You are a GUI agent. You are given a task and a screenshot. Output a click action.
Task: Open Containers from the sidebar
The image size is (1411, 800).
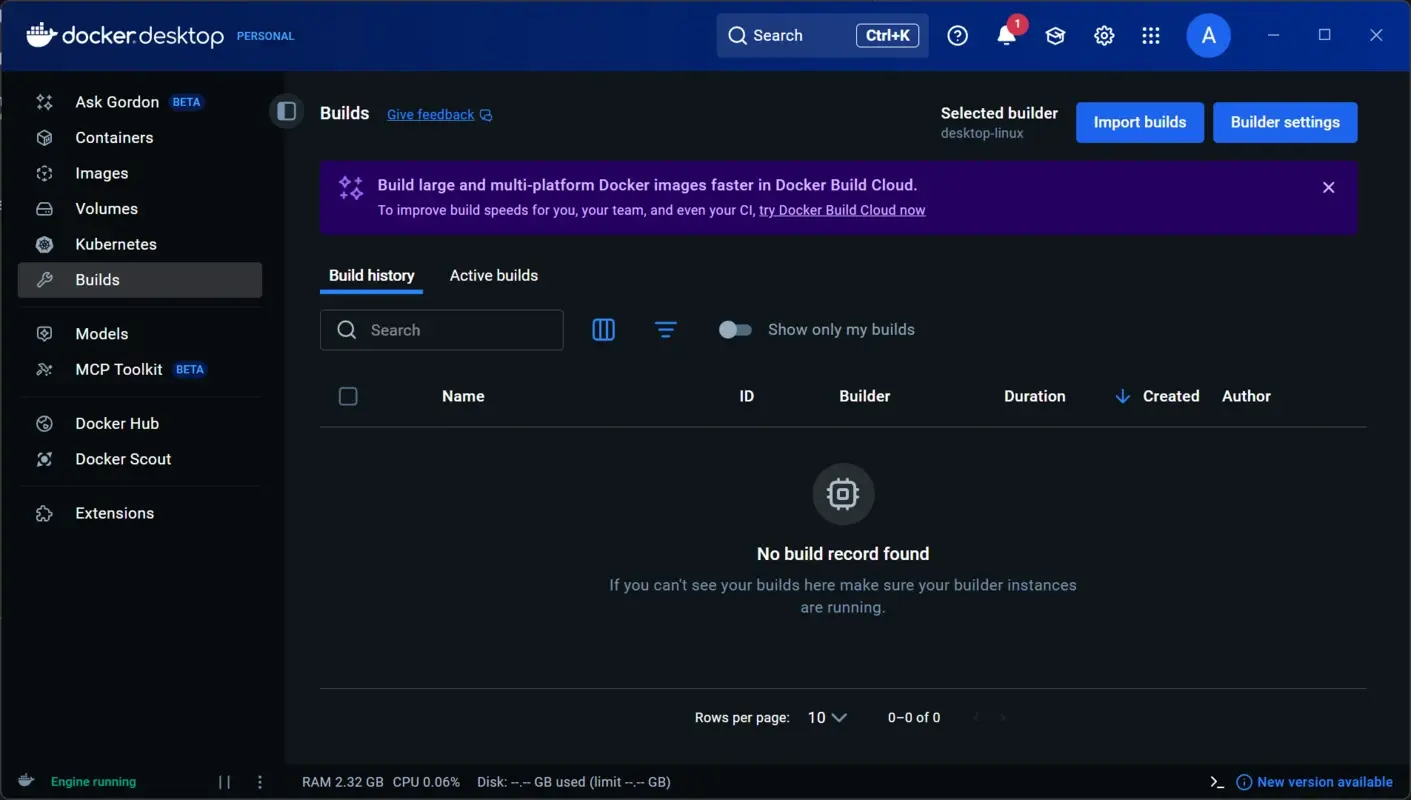[x=114, y=137]
